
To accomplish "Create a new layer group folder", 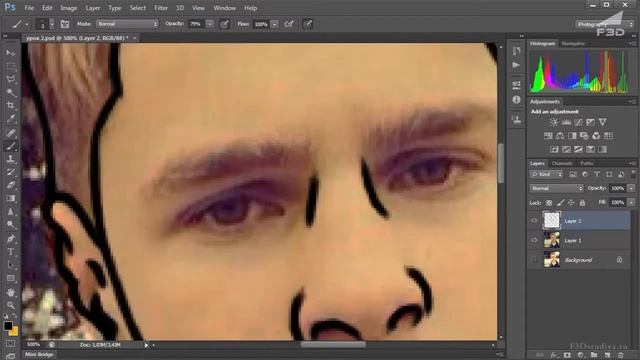I will (x=594, y=355).
